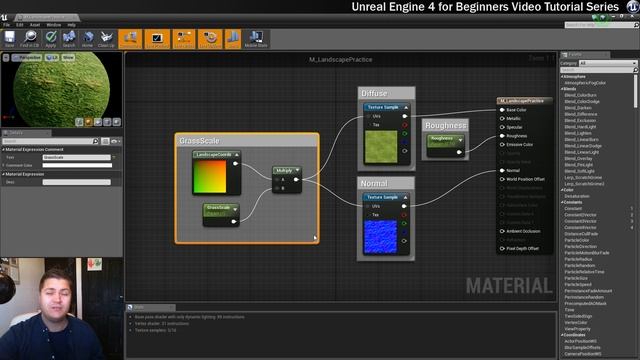Image resolution: width=640 pixels, height=360 pixels.
Task: Open the Palette Category dropdown
Action: 608,63
